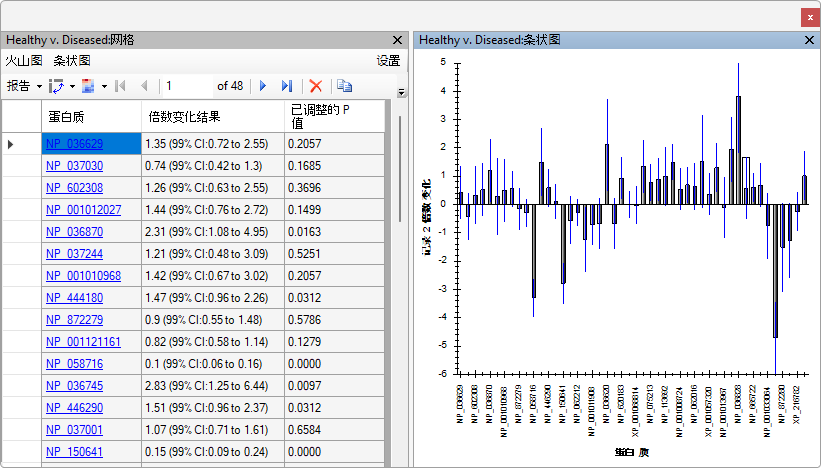821x468 pixels.
Task: Close the Healthy v. Diseased bar chart panel
Action: (810, 40)
